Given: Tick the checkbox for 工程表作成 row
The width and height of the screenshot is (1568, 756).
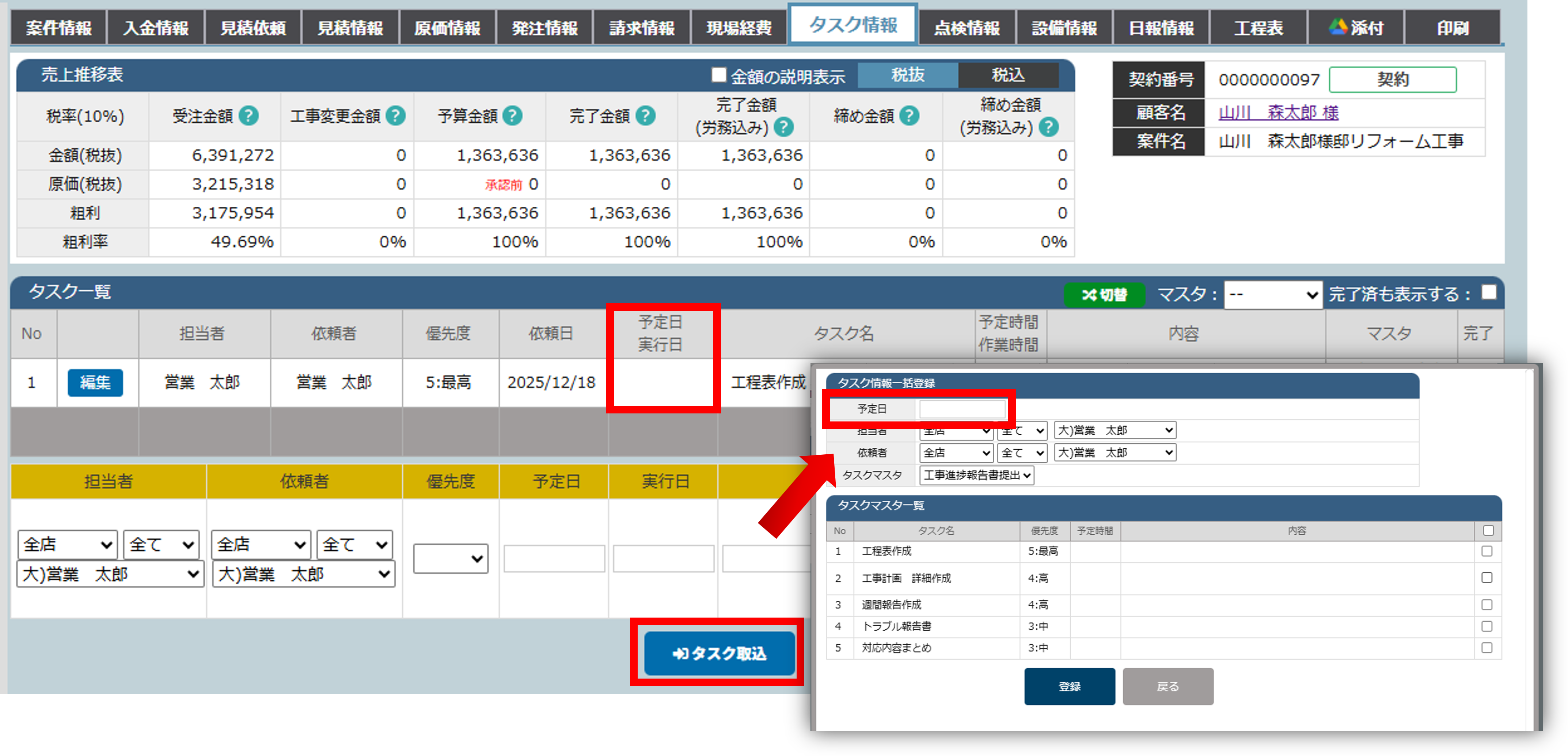Looking at the screenshot, I should click(x=1487, y=551).
